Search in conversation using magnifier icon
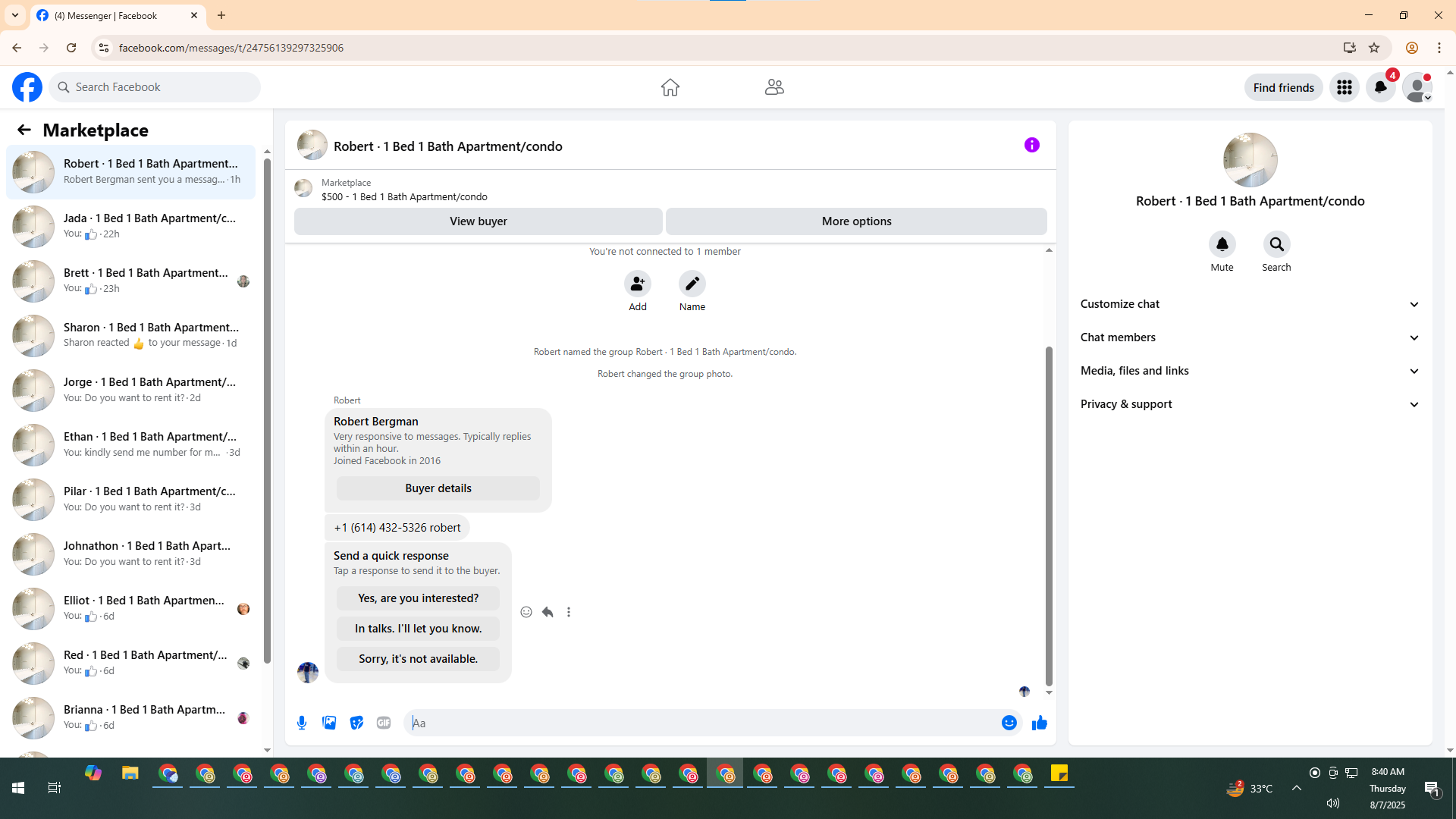1456x819 pixels. coord(1277,244)
